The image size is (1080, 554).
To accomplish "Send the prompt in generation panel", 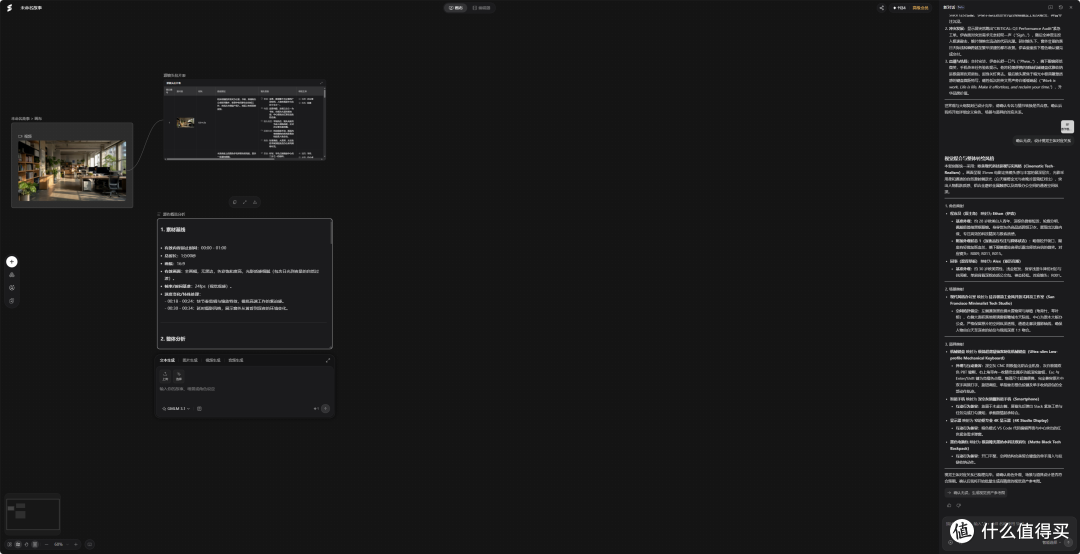I will [325, 409].
